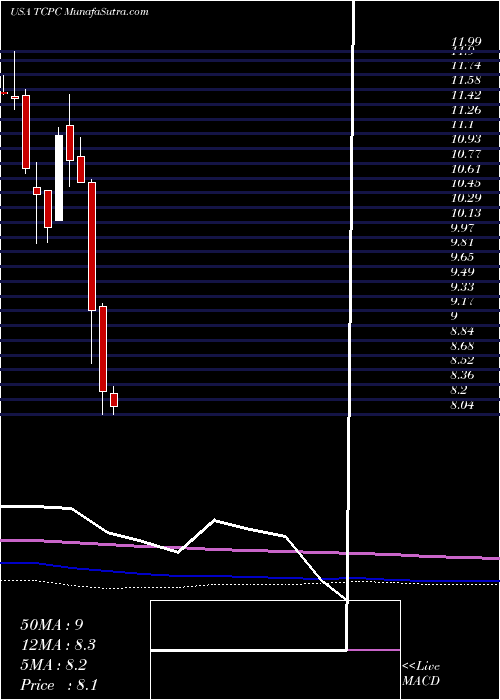Click the '12MA : 8.3' indicator text

[58, 645]
